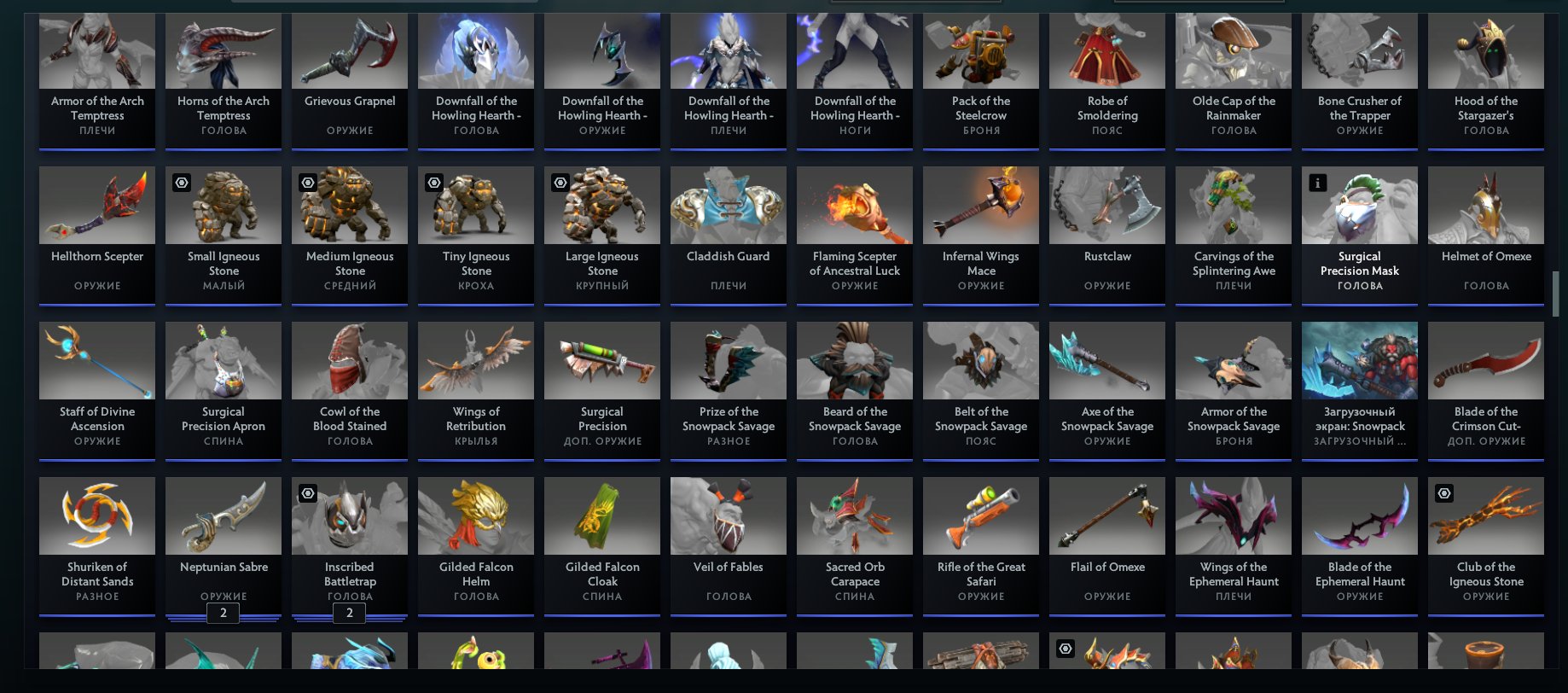Select the Robe of Smoldering belt item

1107,81
